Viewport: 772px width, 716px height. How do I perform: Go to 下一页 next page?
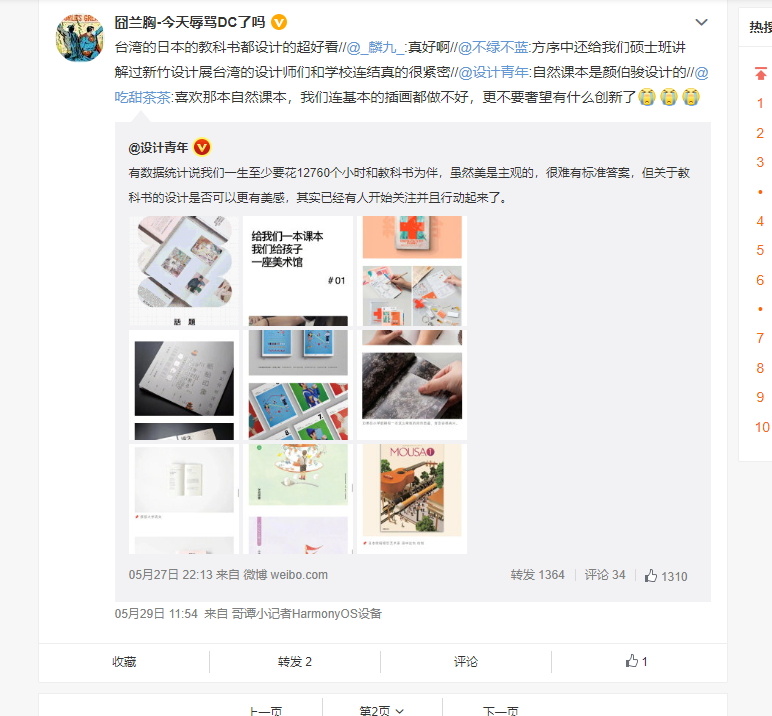coord(500,710)
